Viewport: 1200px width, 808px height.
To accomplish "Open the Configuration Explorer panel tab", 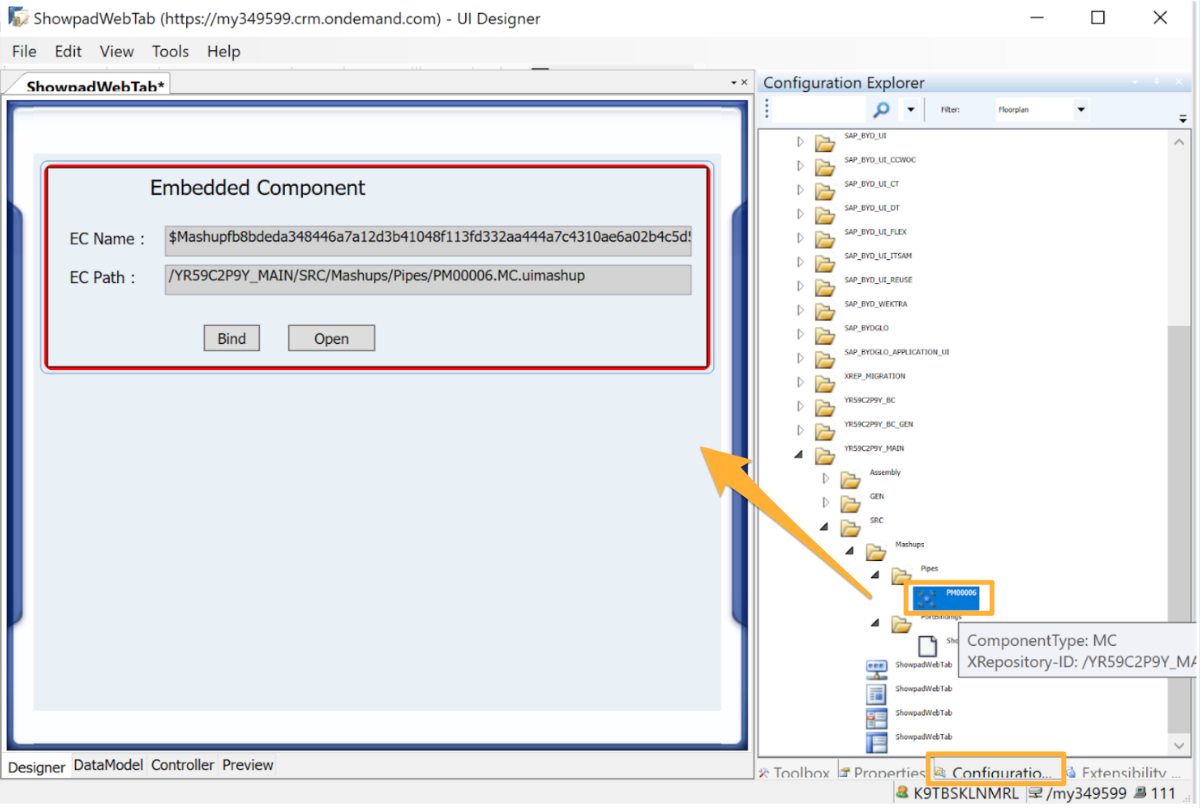I will (995, 773).
